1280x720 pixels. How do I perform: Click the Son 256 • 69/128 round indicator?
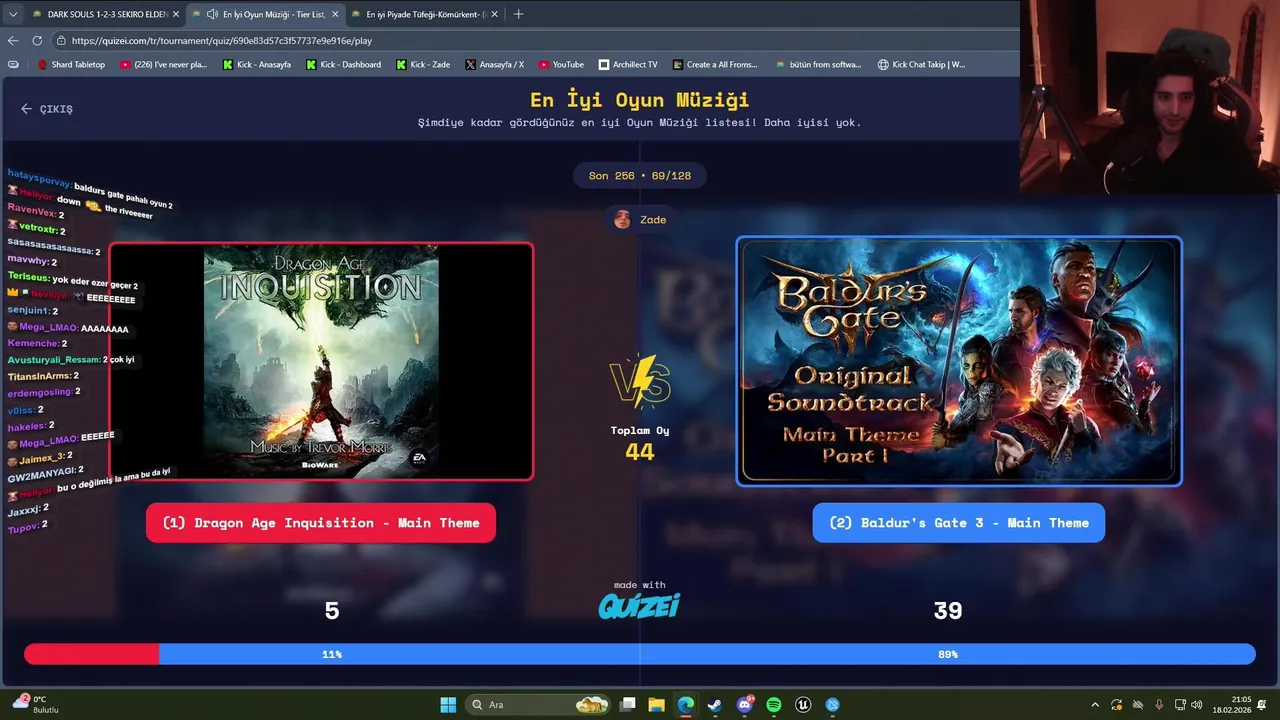(x=640, y=176)
